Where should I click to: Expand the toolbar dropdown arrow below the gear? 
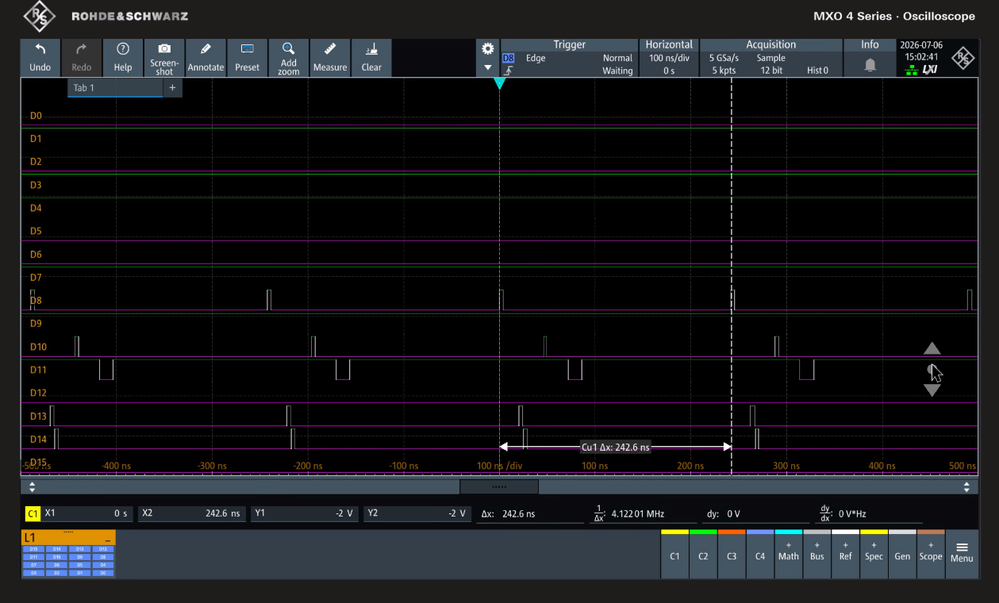(x=487, y=68)
